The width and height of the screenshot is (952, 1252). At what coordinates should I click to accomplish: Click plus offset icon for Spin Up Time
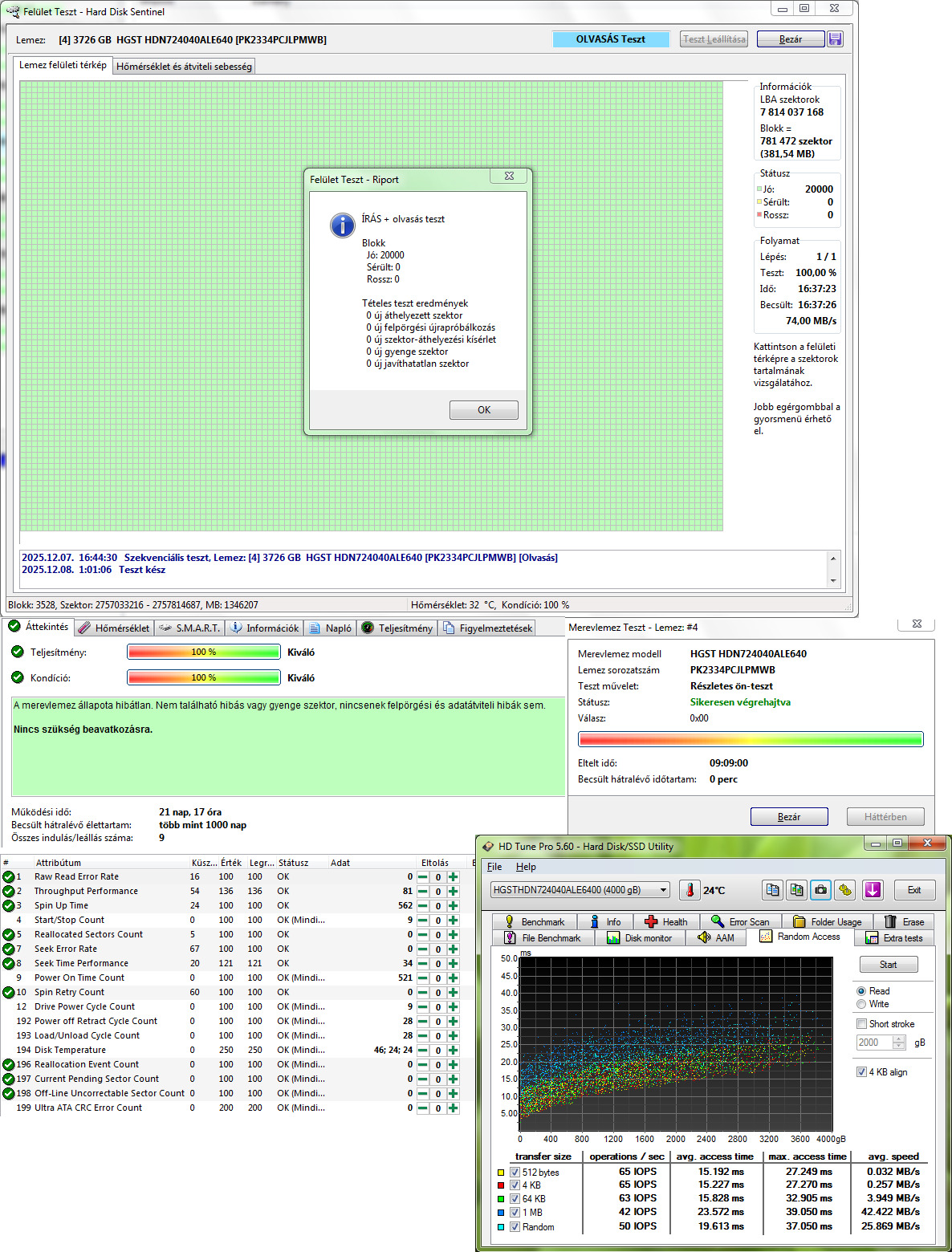click(x=453, y=906)
